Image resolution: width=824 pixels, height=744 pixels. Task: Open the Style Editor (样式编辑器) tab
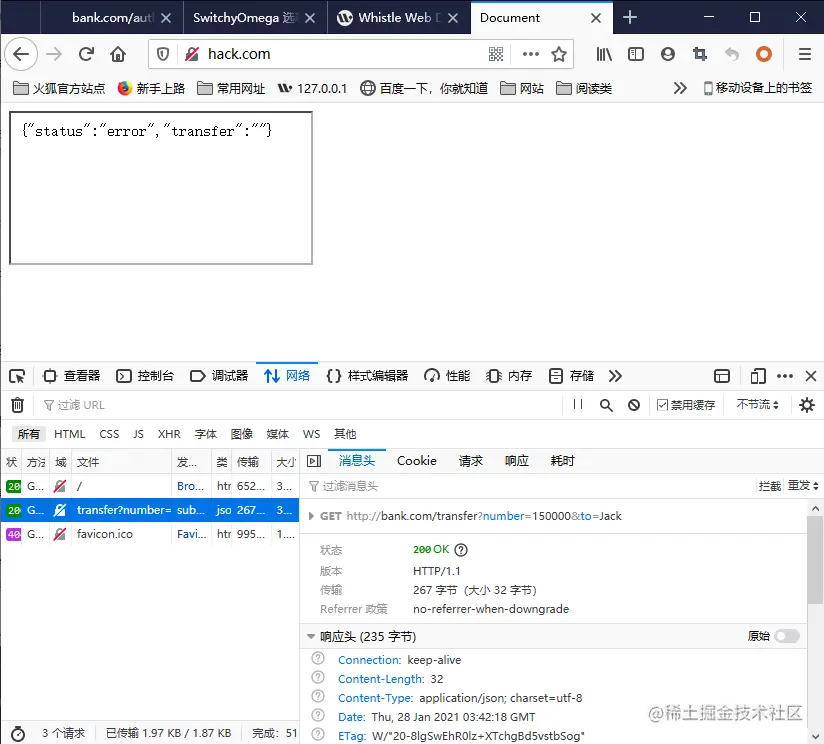point(367,376)
